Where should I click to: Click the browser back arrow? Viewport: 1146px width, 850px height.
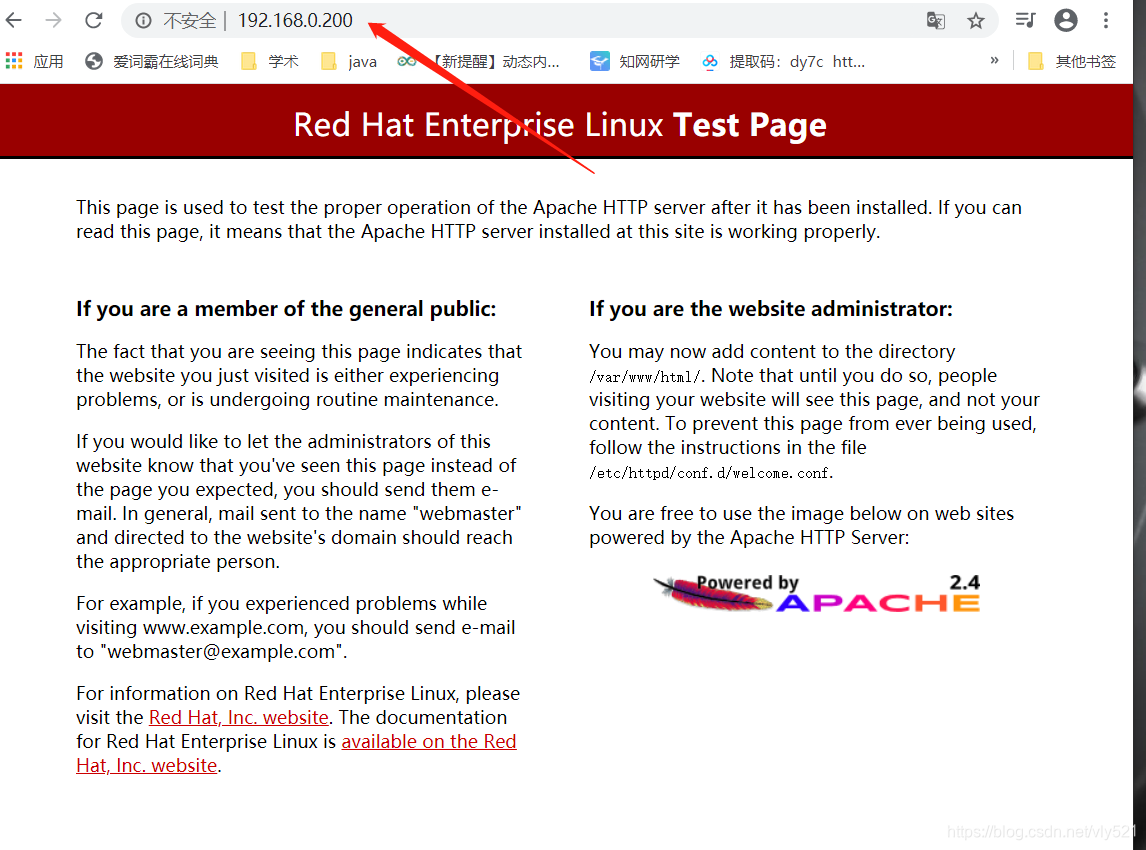coord(14,20)
